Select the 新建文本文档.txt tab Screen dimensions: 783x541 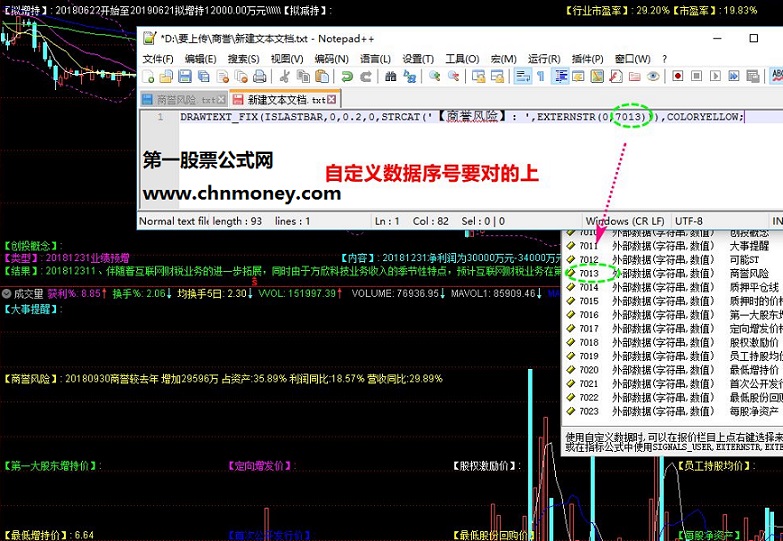(286, 100)
